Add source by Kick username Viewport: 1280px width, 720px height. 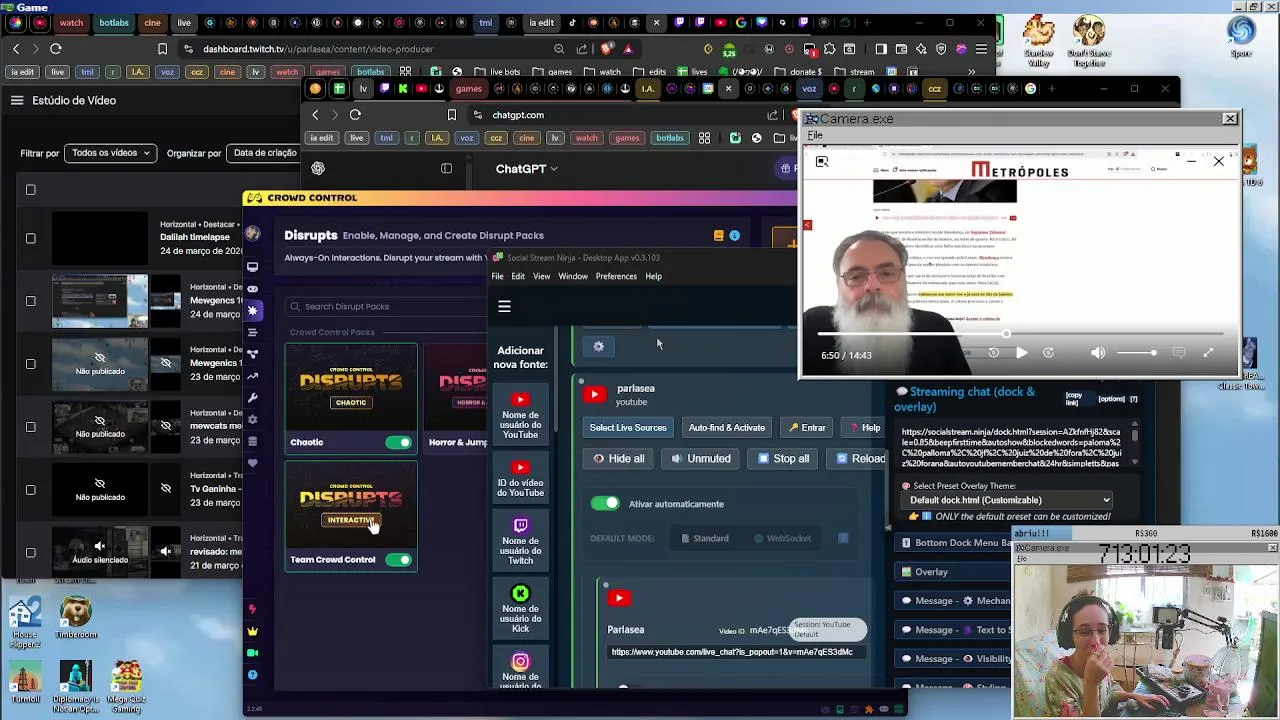[x=520, y=609]
